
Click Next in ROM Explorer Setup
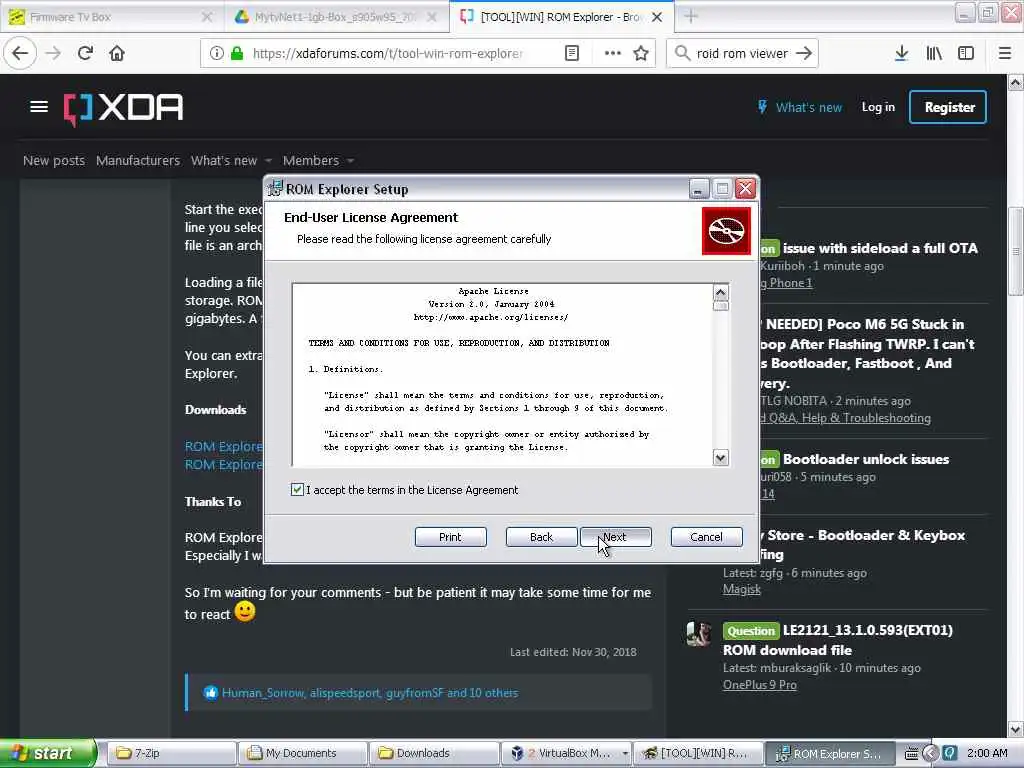tap(616, 537)
